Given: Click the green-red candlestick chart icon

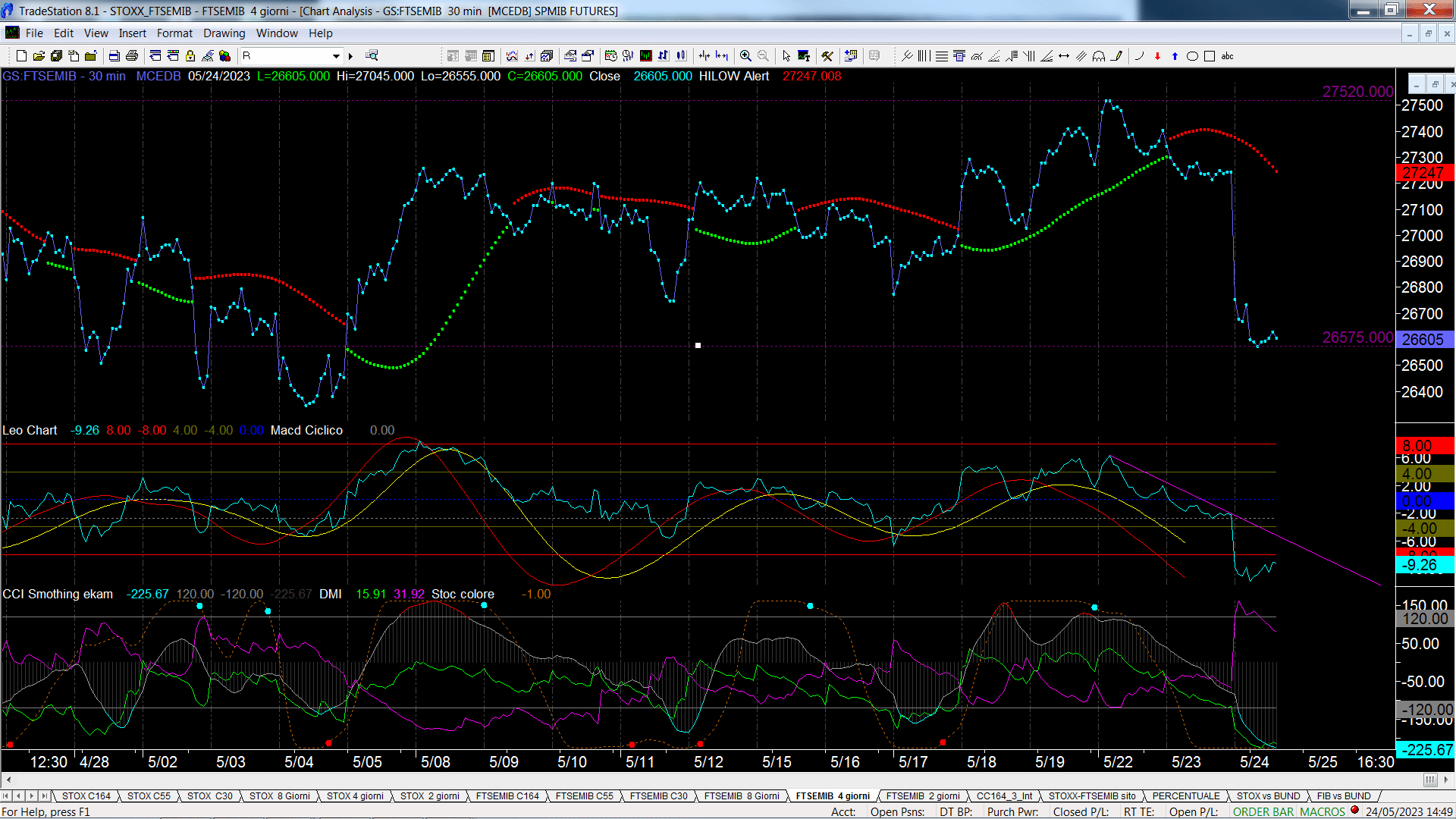Looking at the screenshot, I should [x=646, y=56].
